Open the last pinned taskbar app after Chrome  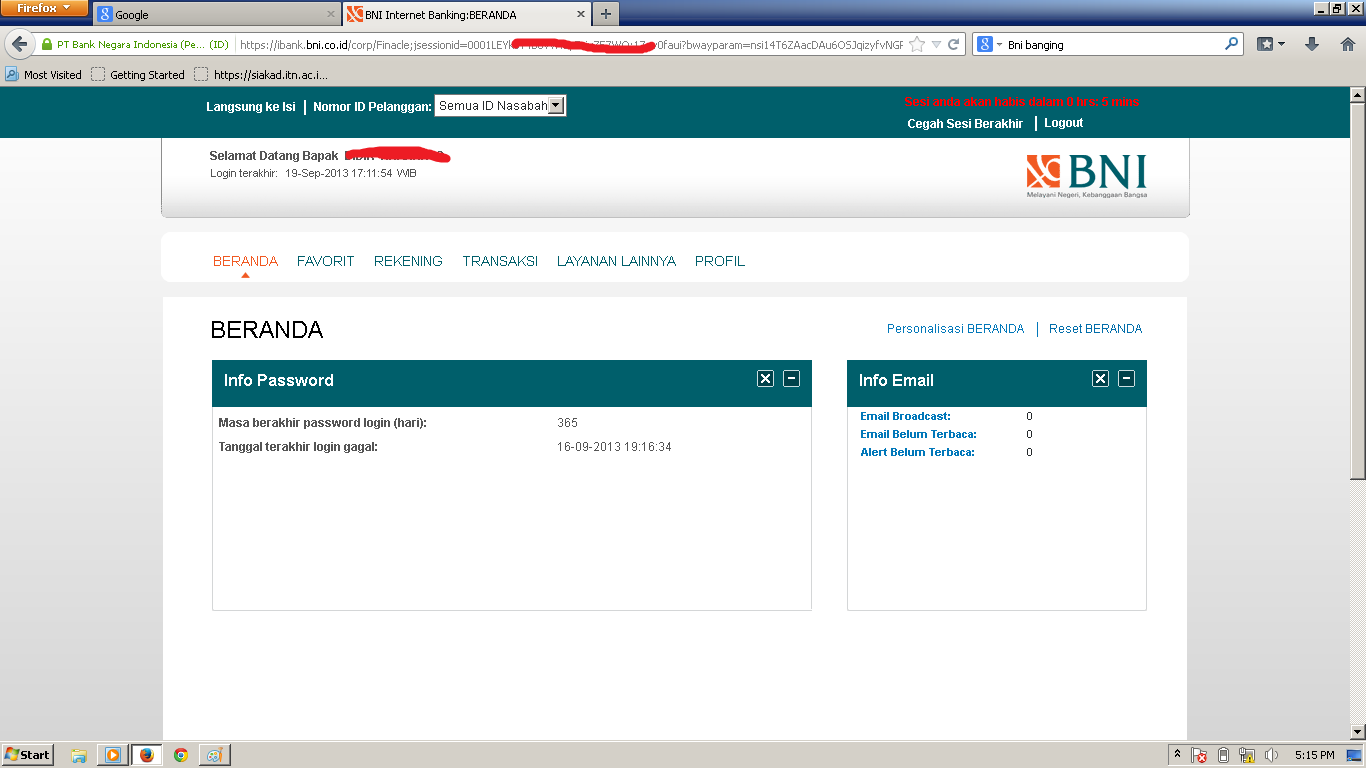(213, 755)
